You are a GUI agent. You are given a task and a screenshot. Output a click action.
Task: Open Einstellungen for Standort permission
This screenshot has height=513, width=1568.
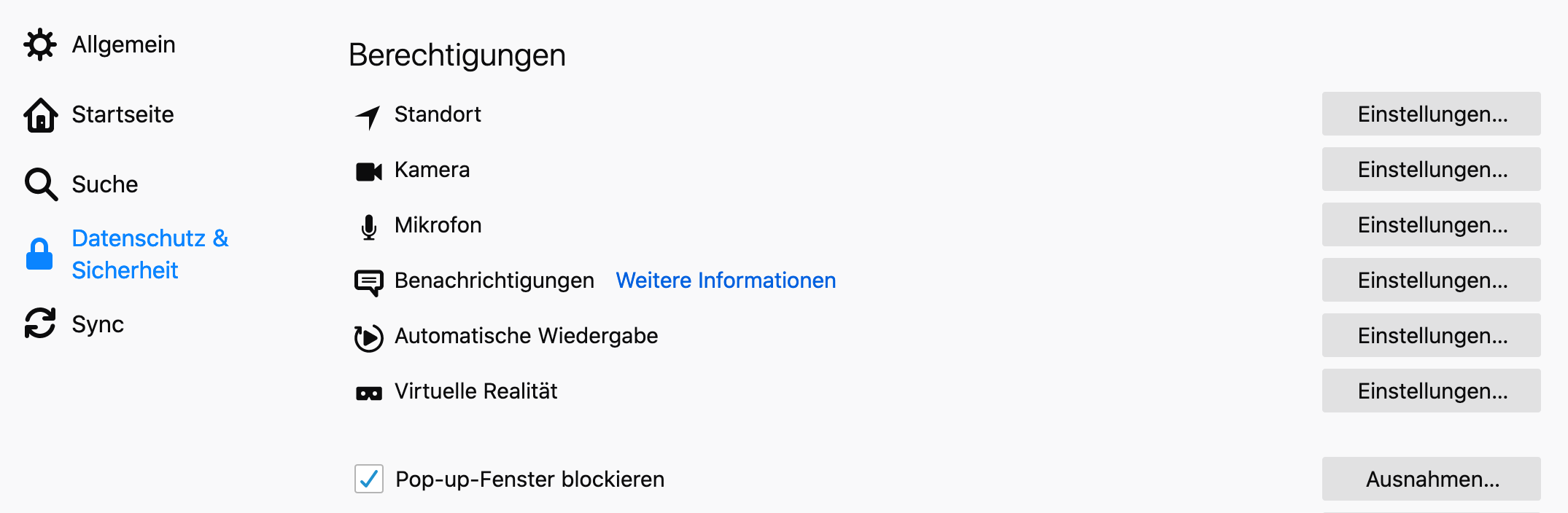click(x=1431, y=114)
